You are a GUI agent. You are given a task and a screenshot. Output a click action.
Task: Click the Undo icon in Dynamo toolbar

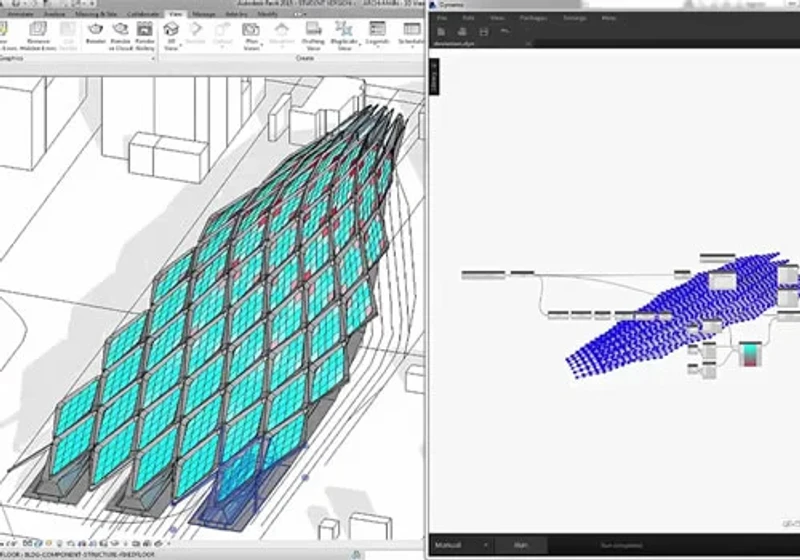pos(505,32)
